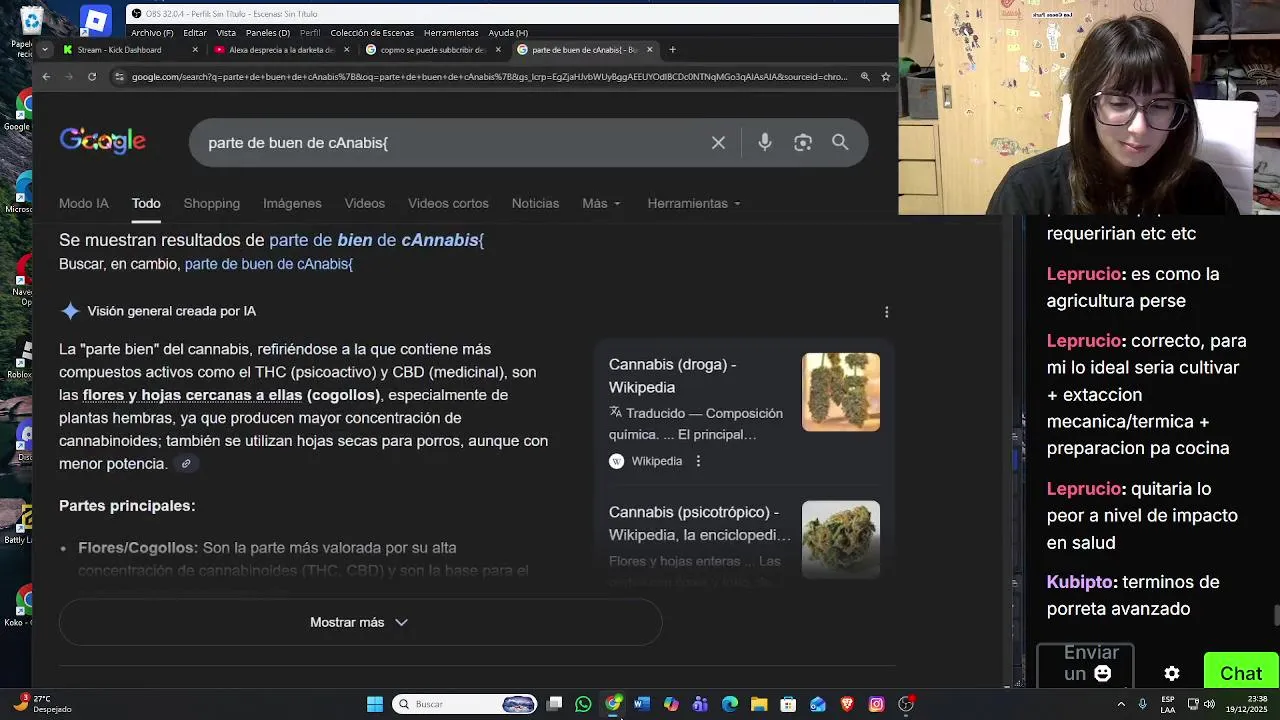
Task: Select the Shopping results tab
Action: 212,203
